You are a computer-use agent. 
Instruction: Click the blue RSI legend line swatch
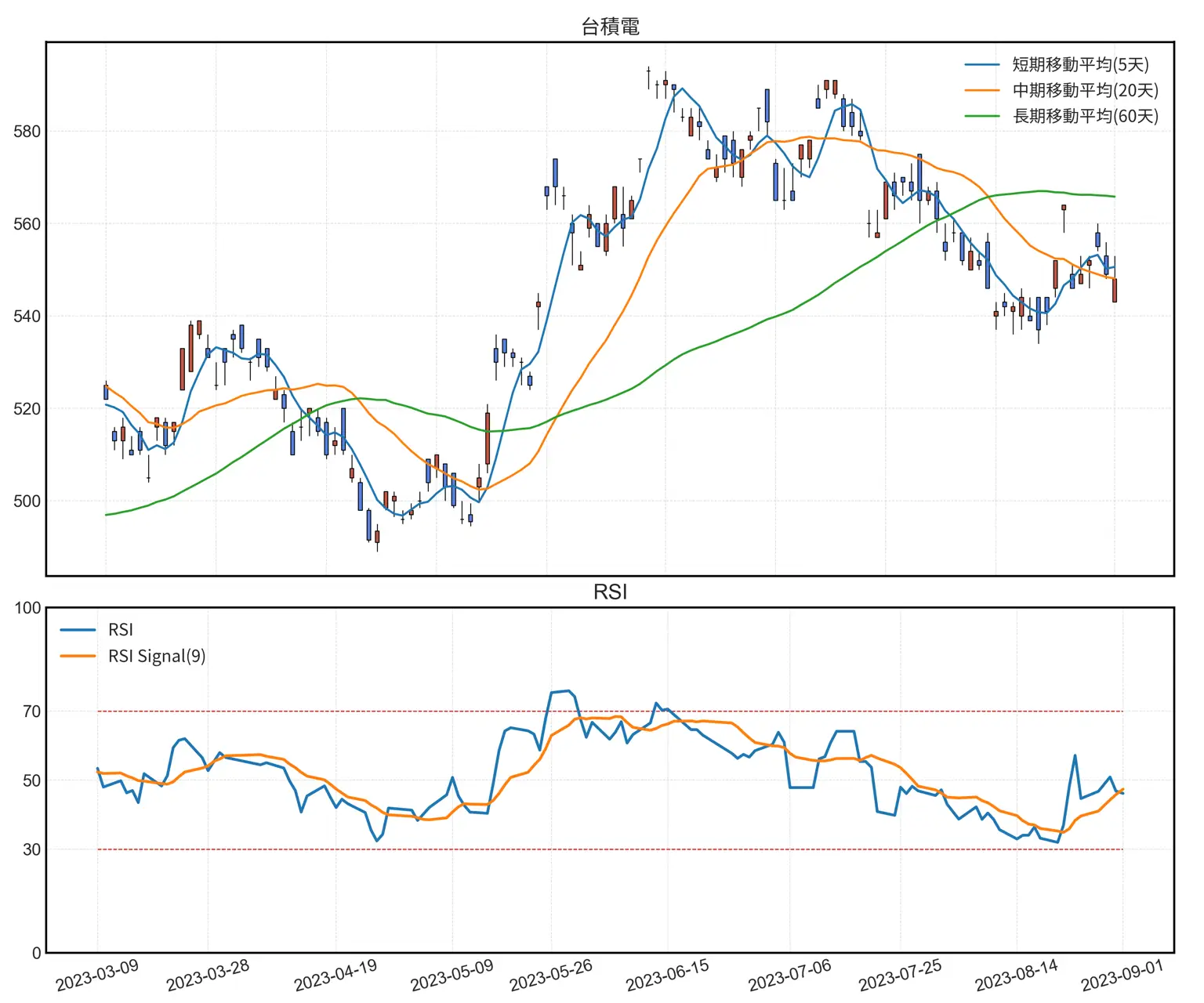78,630
